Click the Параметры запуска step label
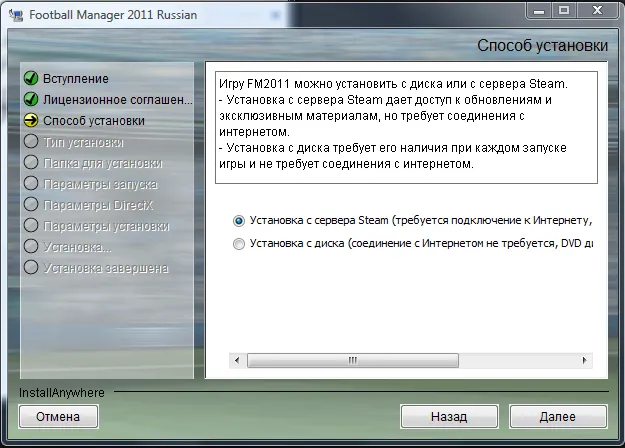The image size is (625, 448). [100, 184]
